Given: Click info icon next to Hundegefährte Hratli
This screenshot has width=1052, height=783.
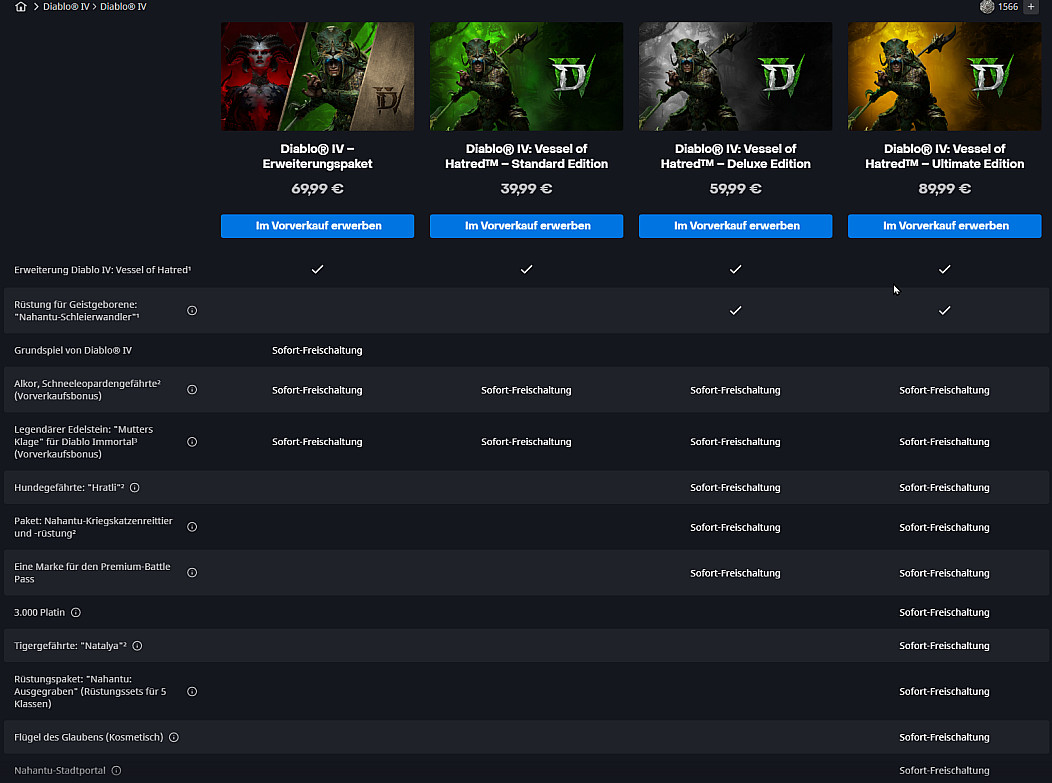Looking at the screenshot, I should (x=134, y=488).
